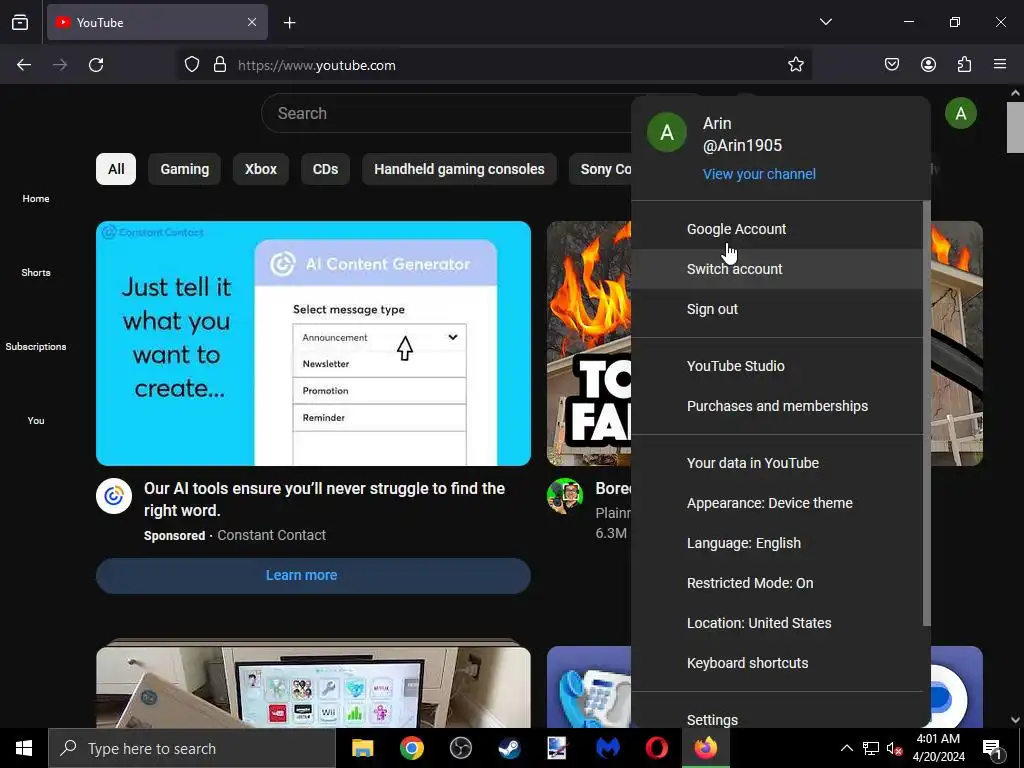
Task: Choose Sign out from account menu
Action: 777,309
